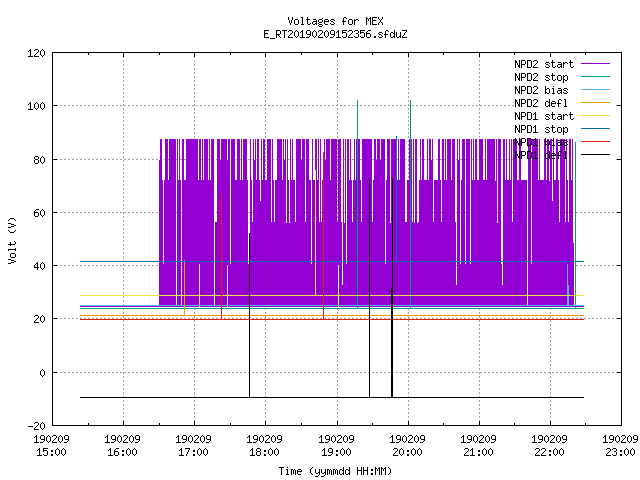This screenshot has height=480, width=640.
Task: Click the 'NPD1 bias' legend label
Action: (x=541, y=142)
